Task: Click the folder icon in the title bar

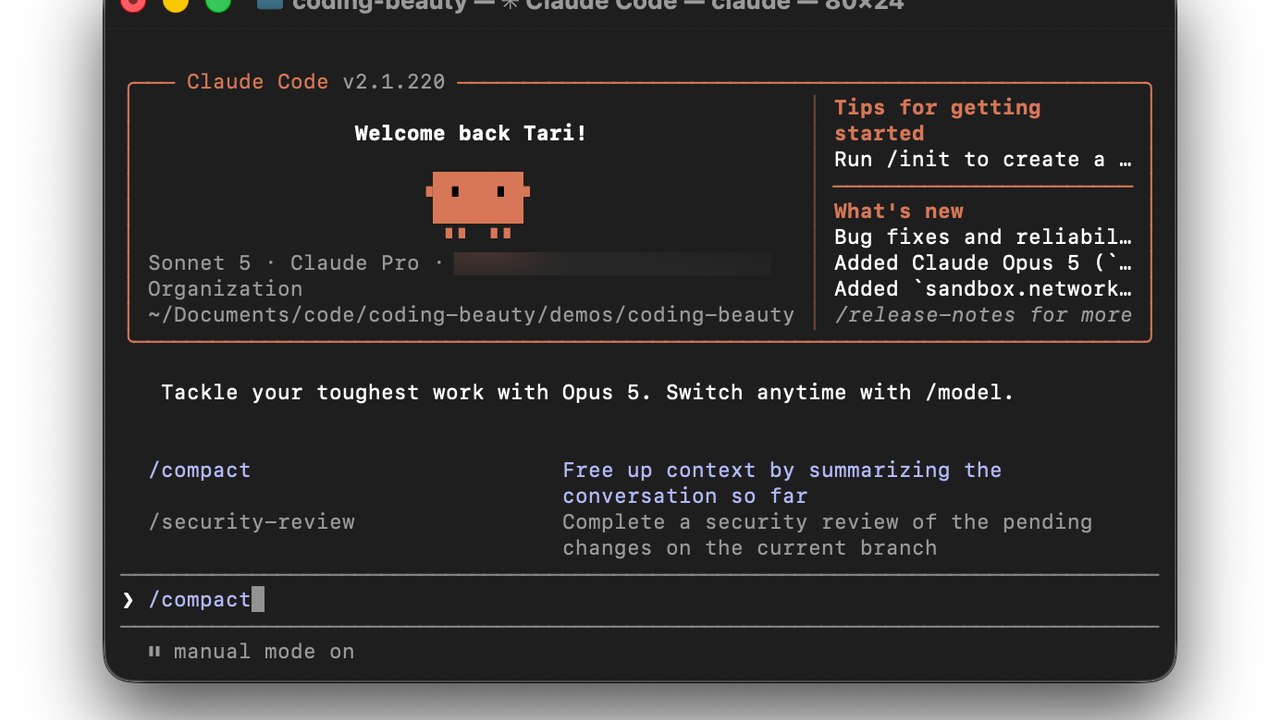Action: click(269, 4)
